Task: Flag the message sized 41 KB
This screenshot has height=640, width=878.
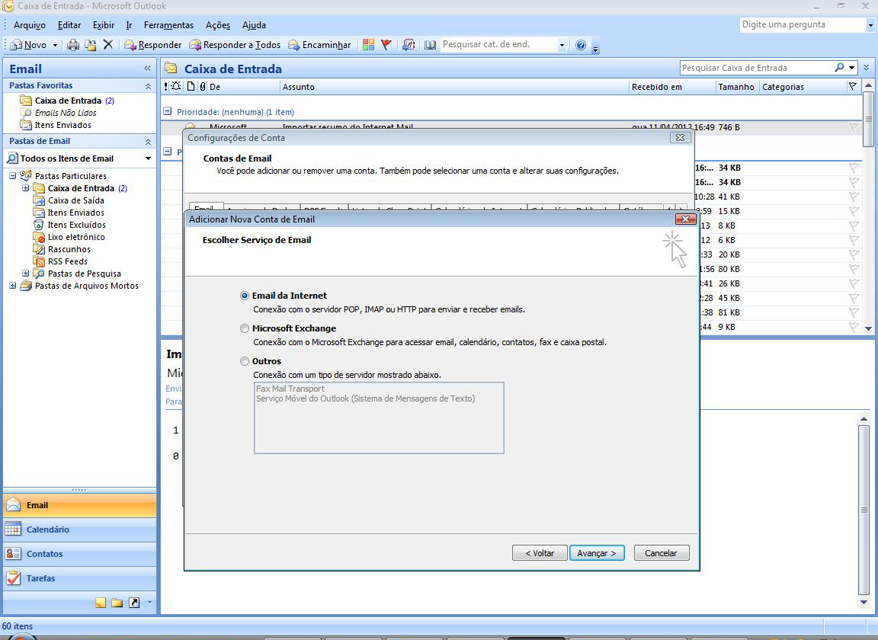Action: coord(853,197)
